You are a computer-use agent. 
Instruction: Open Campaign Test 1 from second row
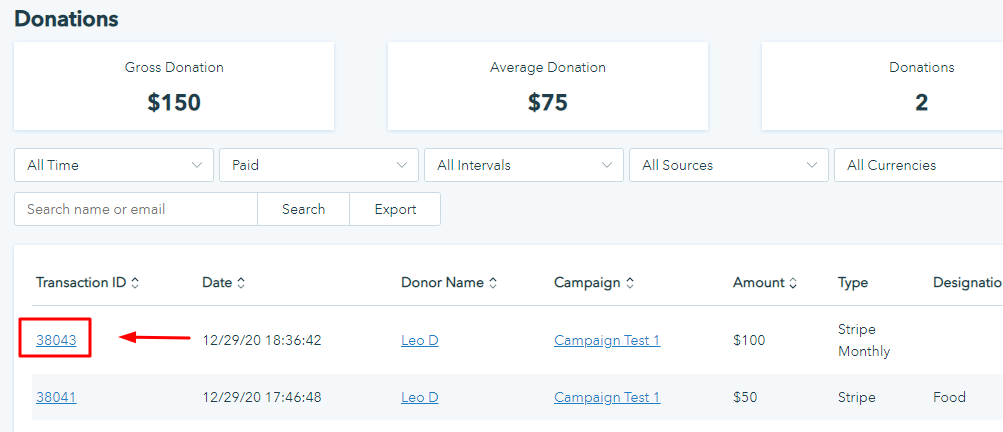click(x=607, y=397)
